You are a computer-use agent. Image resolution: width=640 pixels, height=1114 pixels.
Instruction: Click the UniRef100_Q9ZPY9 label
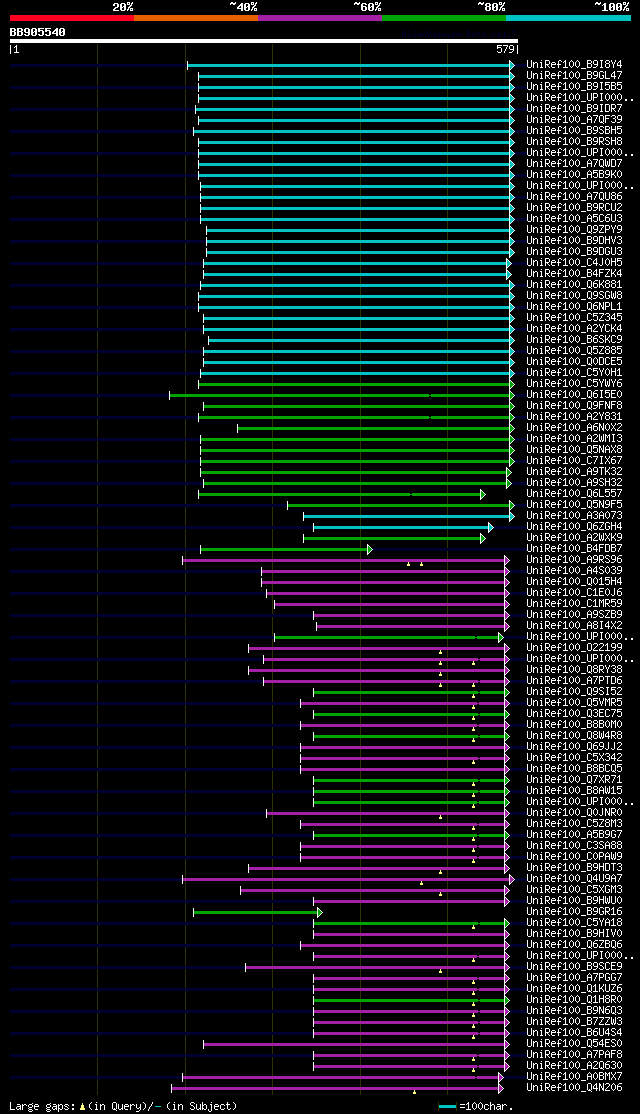[x=574, y=229]
